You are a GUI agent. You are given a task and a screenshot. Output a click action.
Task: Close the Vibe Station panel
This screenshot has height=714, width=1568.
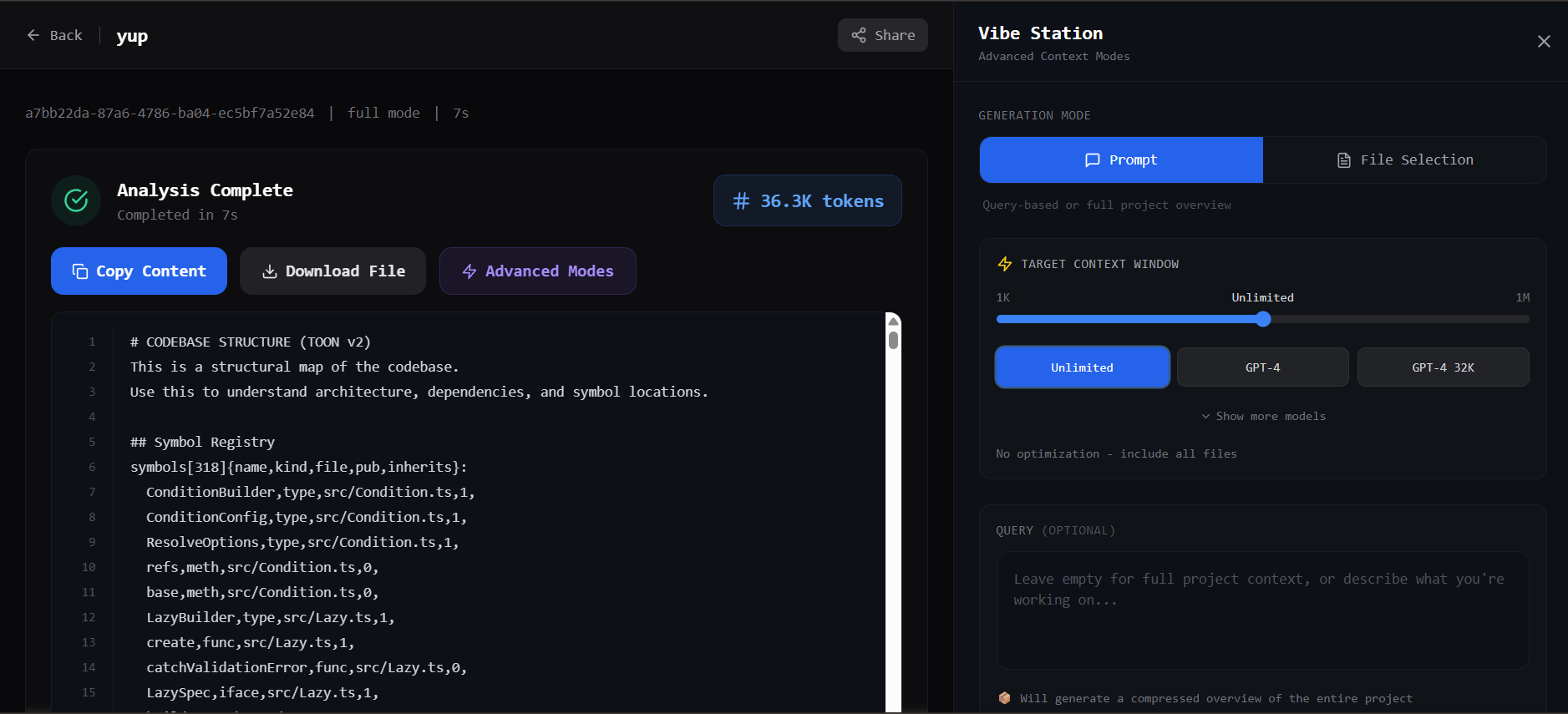click(x=1544, y=41)
